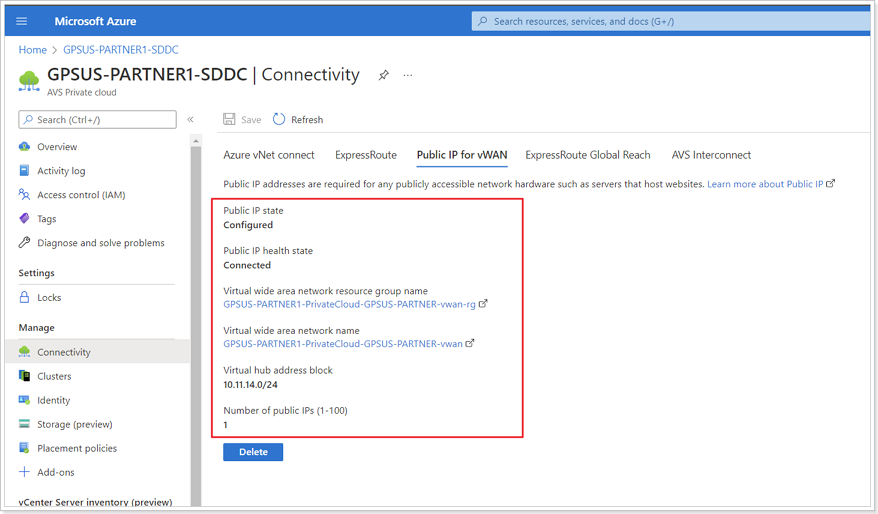Click the scrollbar up arrow in sidebar
Image resolution: width=878 pixels, height=514 pixels.
point(195,141)
